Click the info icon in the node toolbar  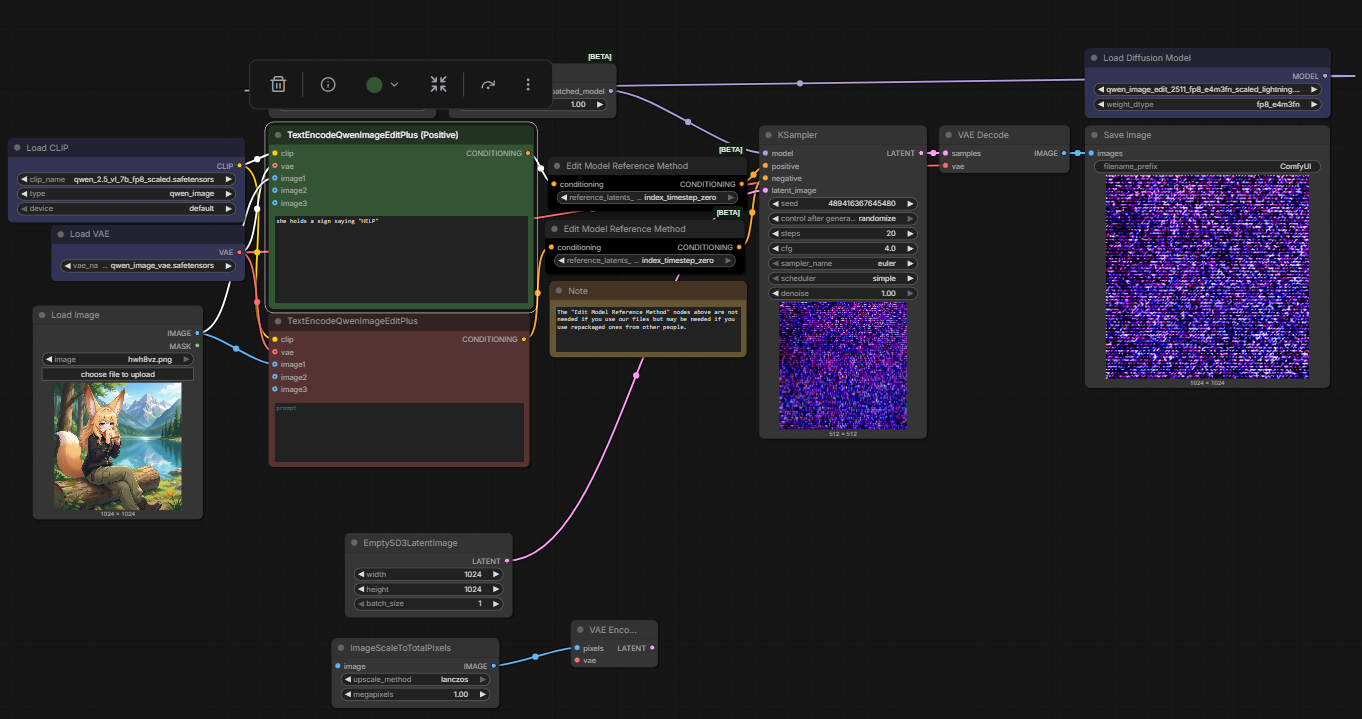328,85
